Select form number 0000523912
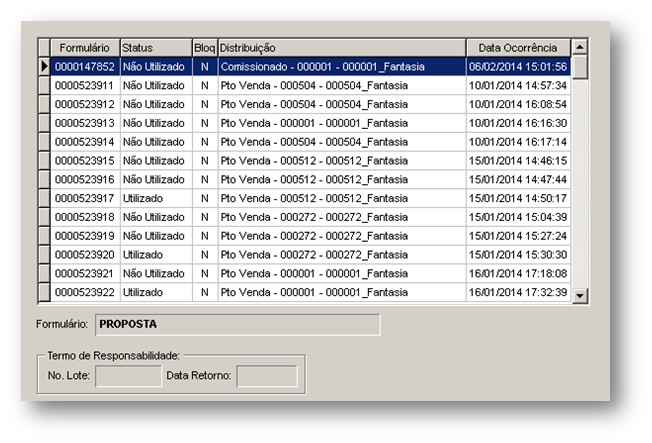This screenshot has height=443, width=652. [x=85, y=104]
